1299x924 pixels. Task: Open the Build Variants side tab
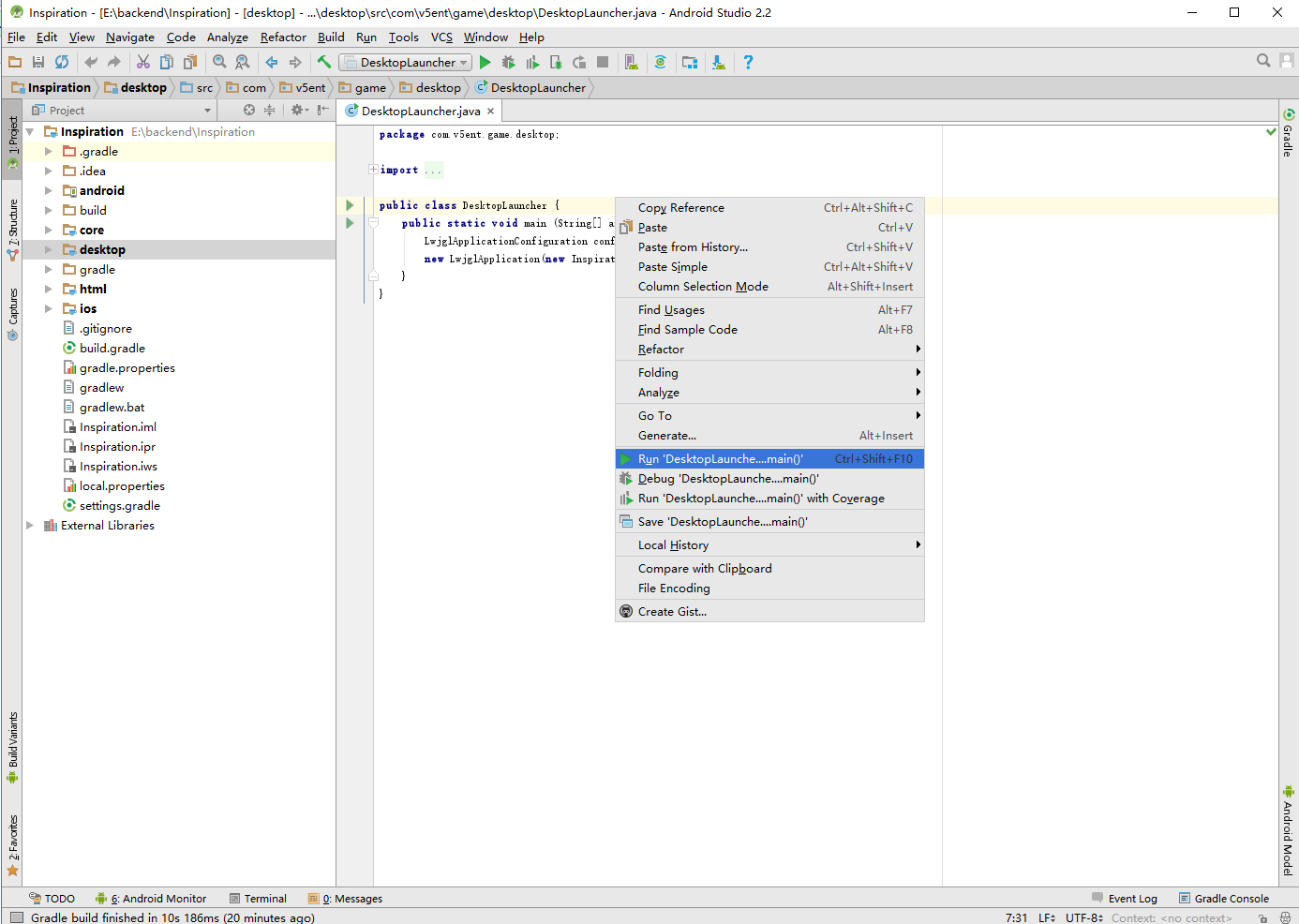[12, 747]
